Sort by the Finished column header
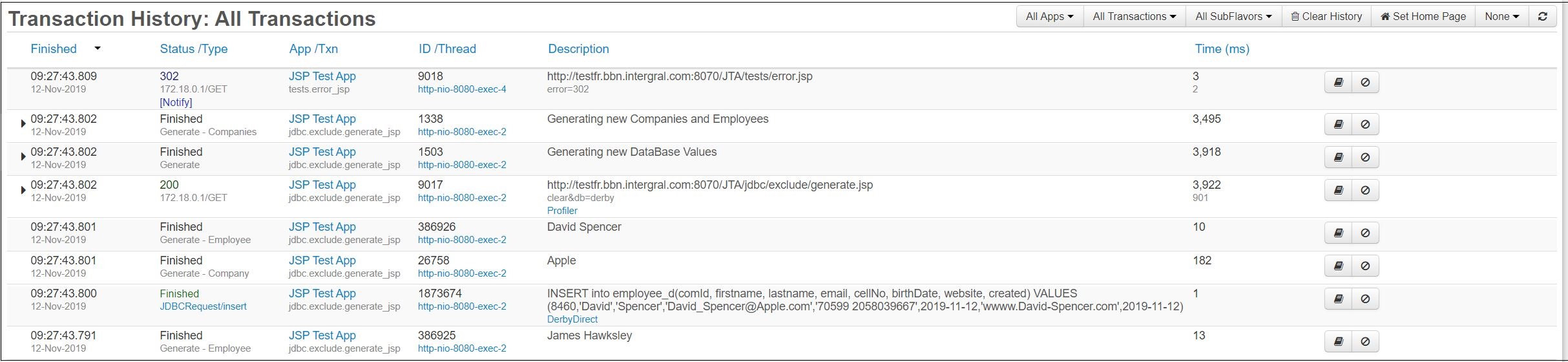The width and height of the screenshot is (1568, 362). click(x=54, y=49)
